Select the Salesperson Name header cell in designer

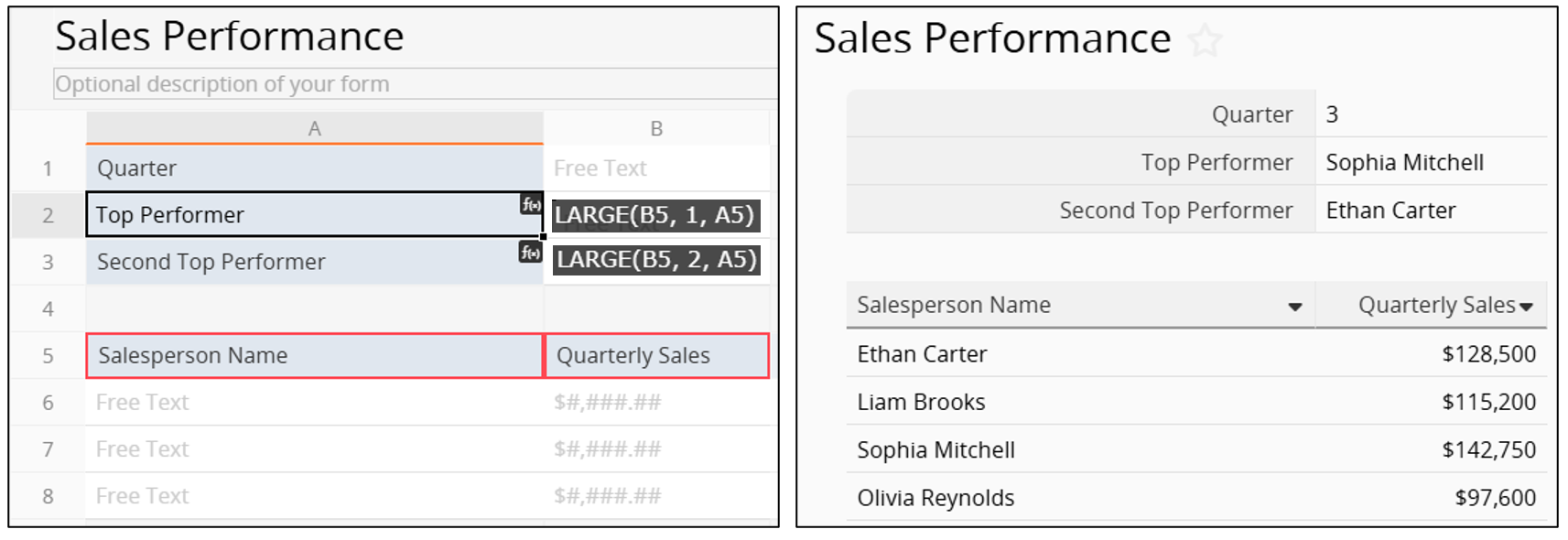[x=314, y=356]
